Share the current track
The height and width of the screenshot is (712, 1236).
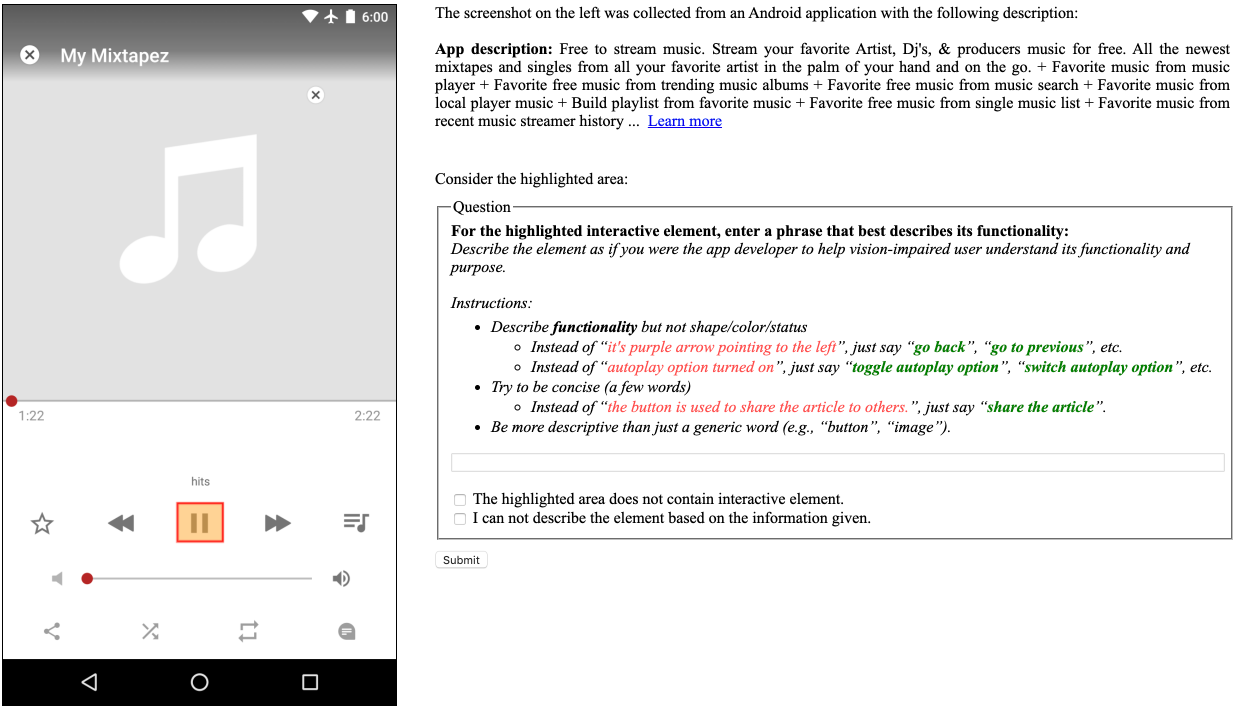[51, 631]
